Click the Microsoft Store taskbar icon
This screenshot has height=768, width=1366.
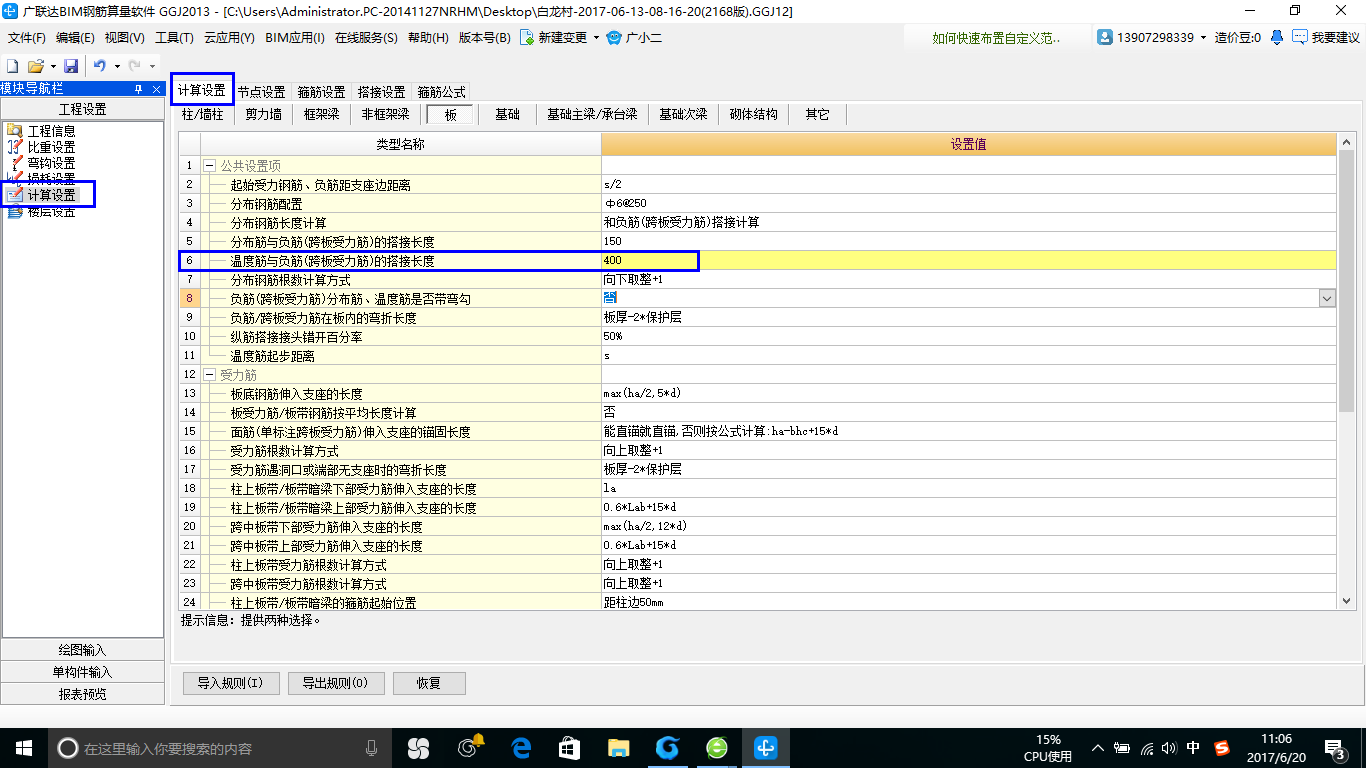[x=569, y=748]
